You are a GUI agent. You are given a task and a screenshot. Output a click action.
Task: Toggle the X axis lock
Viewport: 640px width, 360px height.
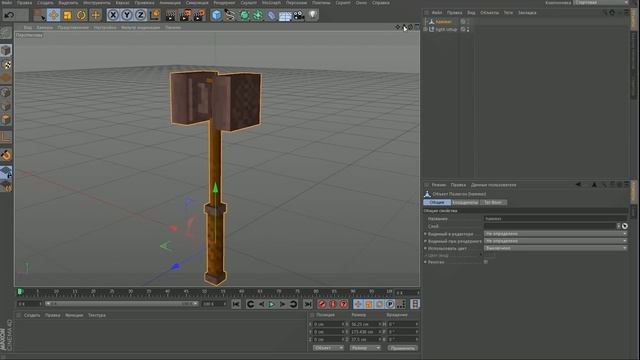point(113,15)
